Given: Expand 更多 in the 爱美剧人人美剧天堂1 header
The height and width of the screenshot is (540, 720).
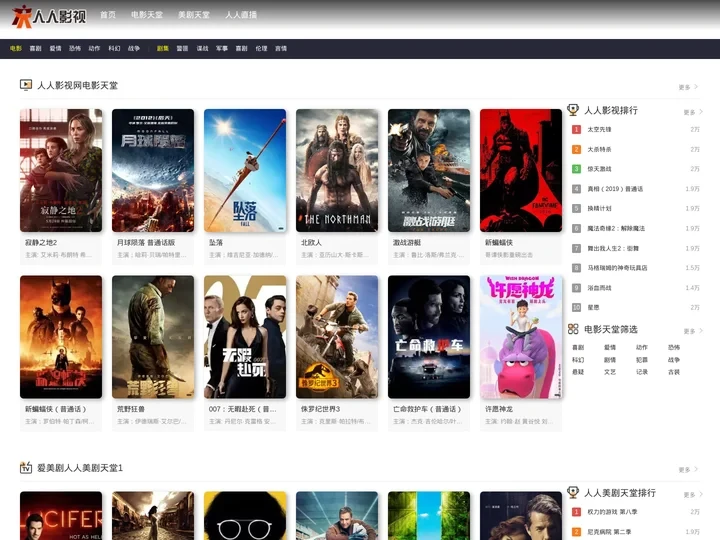Looking at the screenshot, I should coord(688,470).
